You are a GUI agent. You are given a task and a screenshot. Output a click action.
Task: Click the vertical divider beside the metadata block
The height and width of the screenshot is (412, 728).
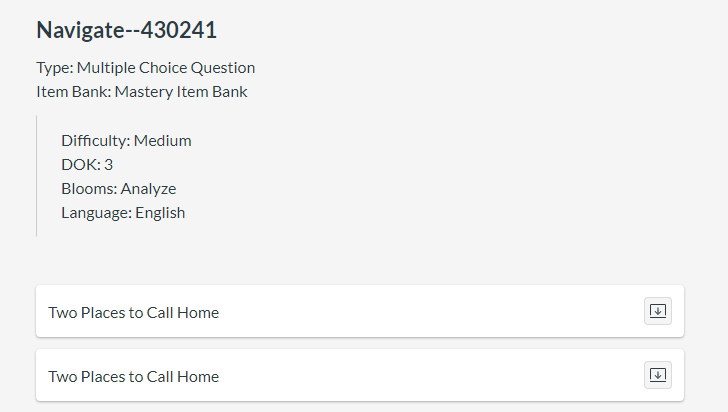coord(36,176)
